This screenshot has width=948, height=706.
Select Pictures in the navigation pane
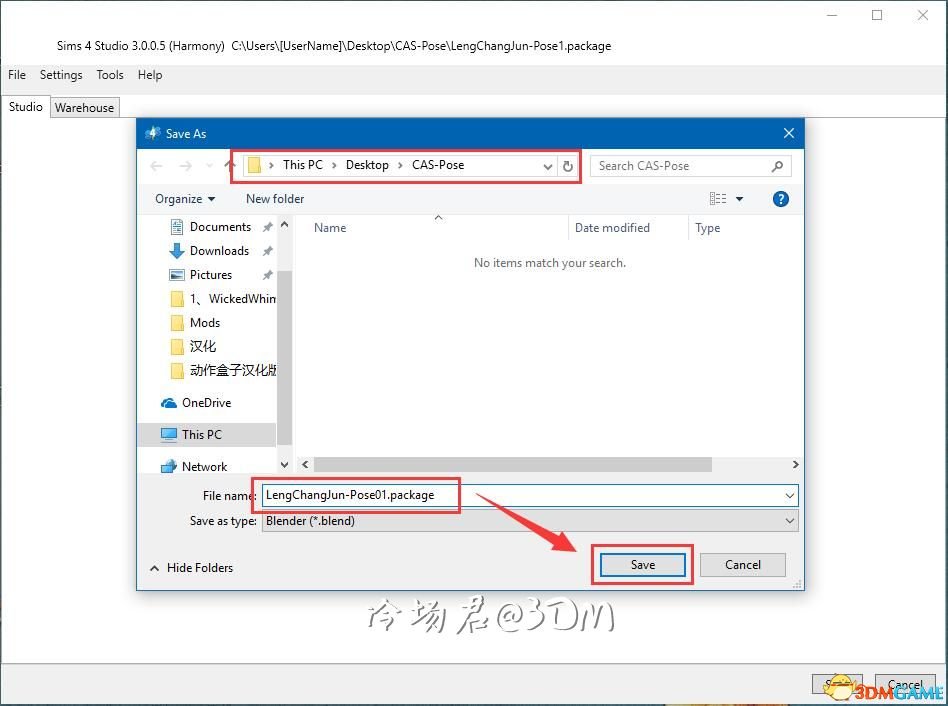pos(211,275)
